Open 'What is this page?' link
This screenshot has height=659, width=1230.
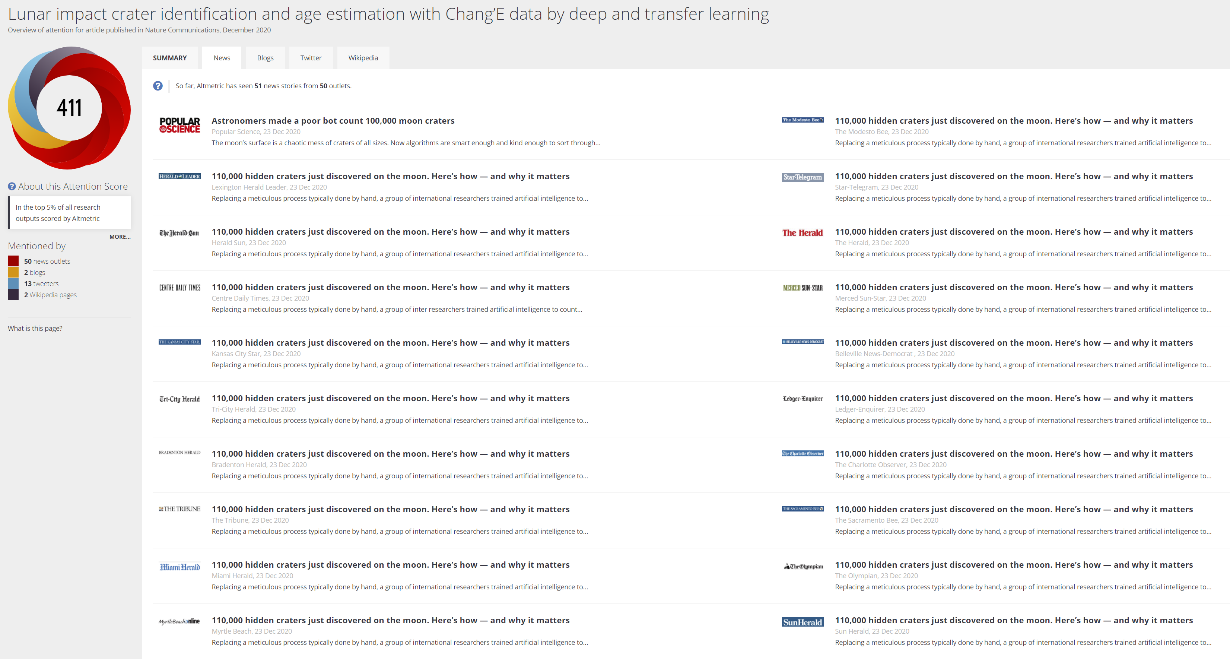tap(35, 329)
